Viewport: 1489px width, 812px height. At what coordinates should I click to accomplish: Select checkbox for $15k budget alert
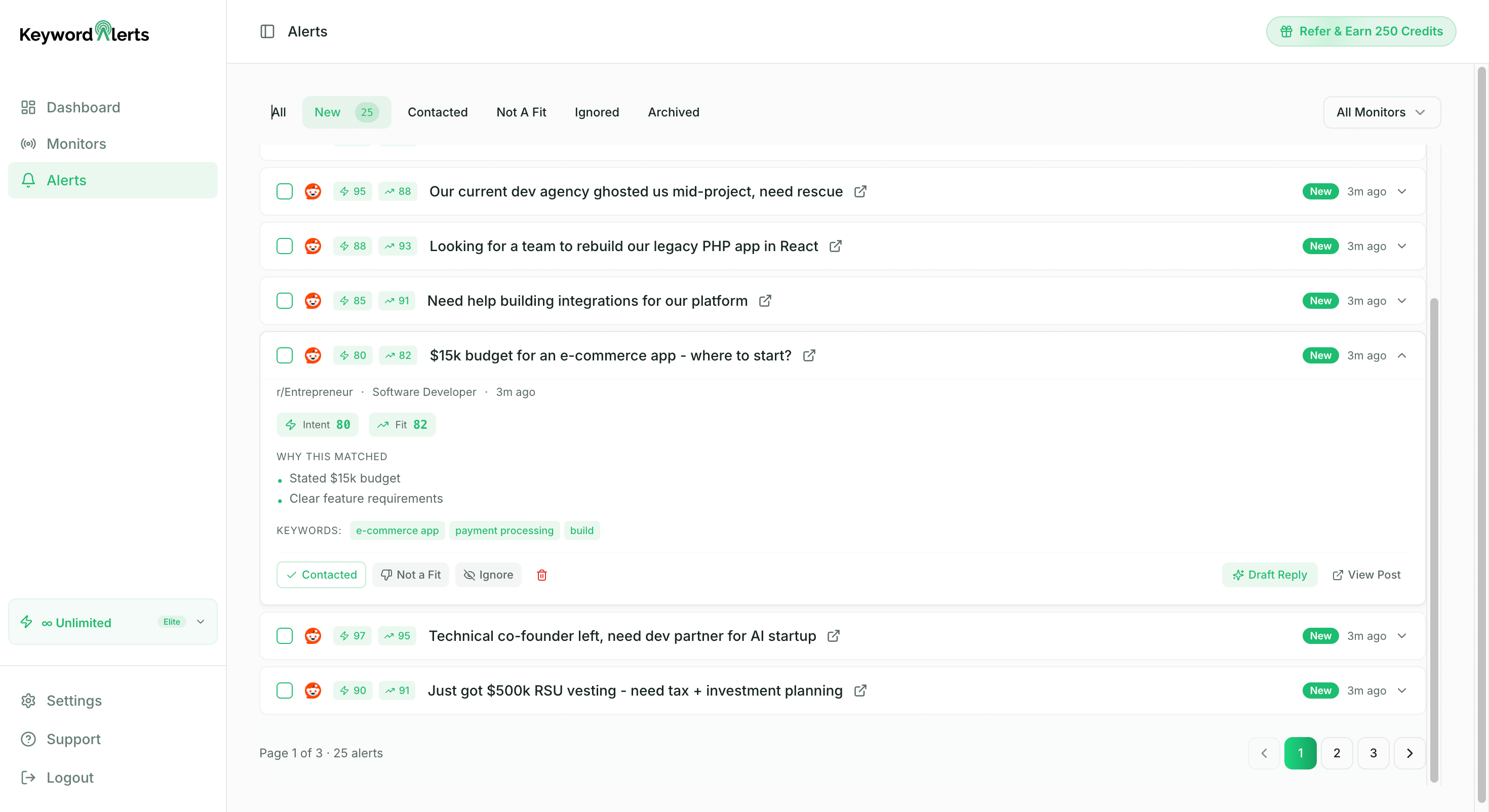point(285,355)
